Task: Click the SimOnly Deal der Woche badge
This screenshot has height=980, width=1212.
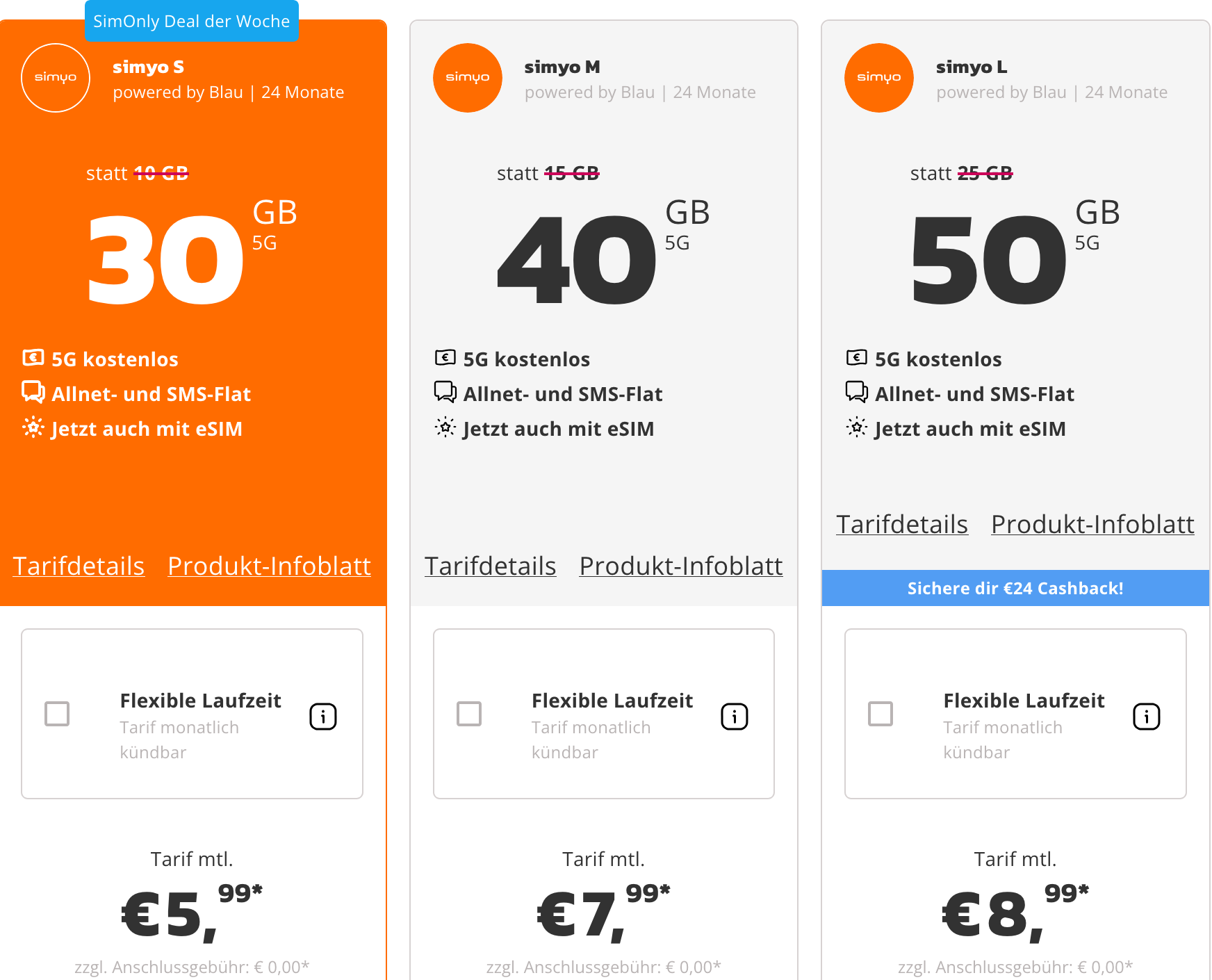Action: [192, 21]
